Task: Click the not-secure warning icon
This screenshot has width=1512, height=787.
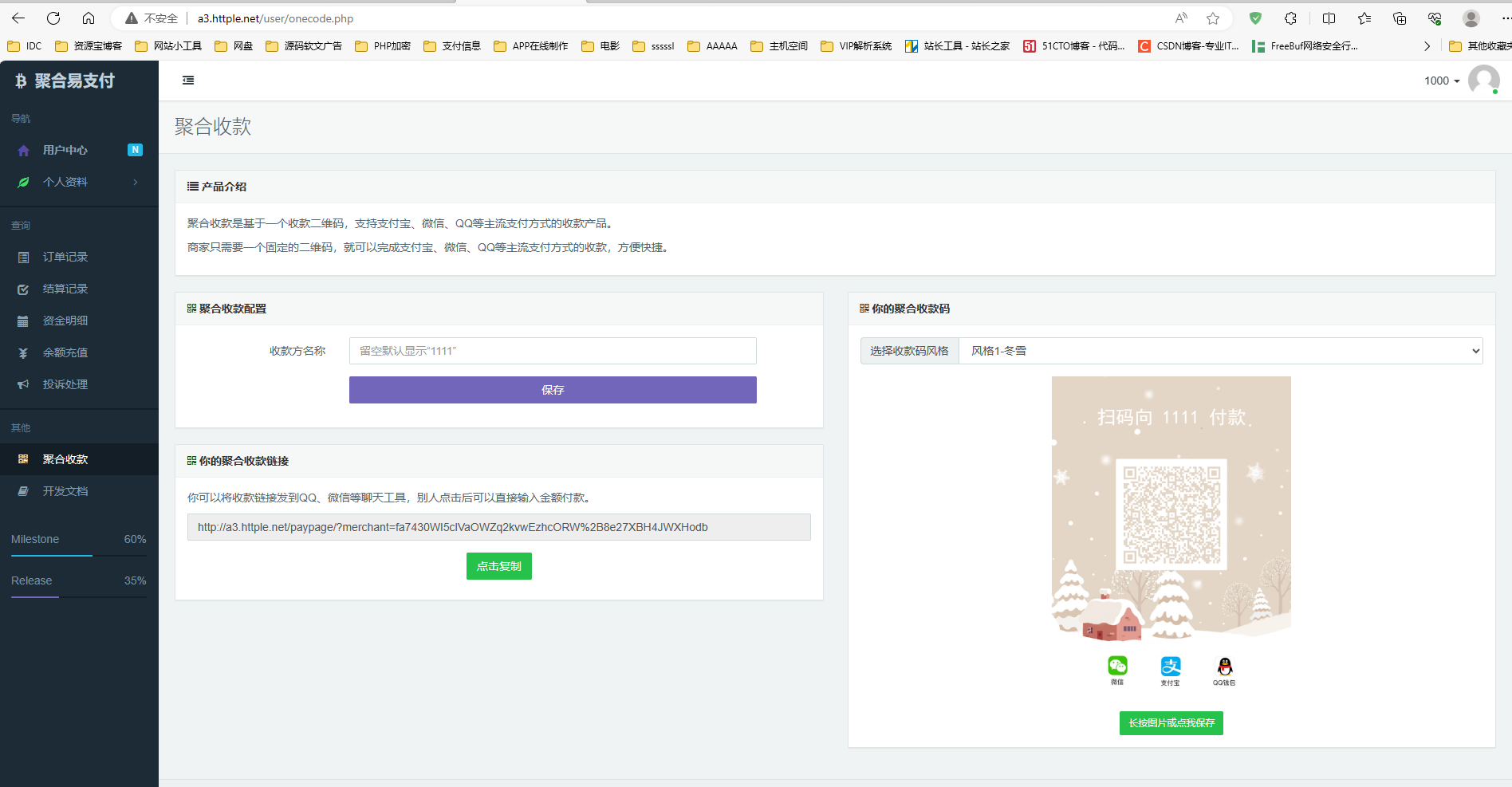Action: (132, 18)
